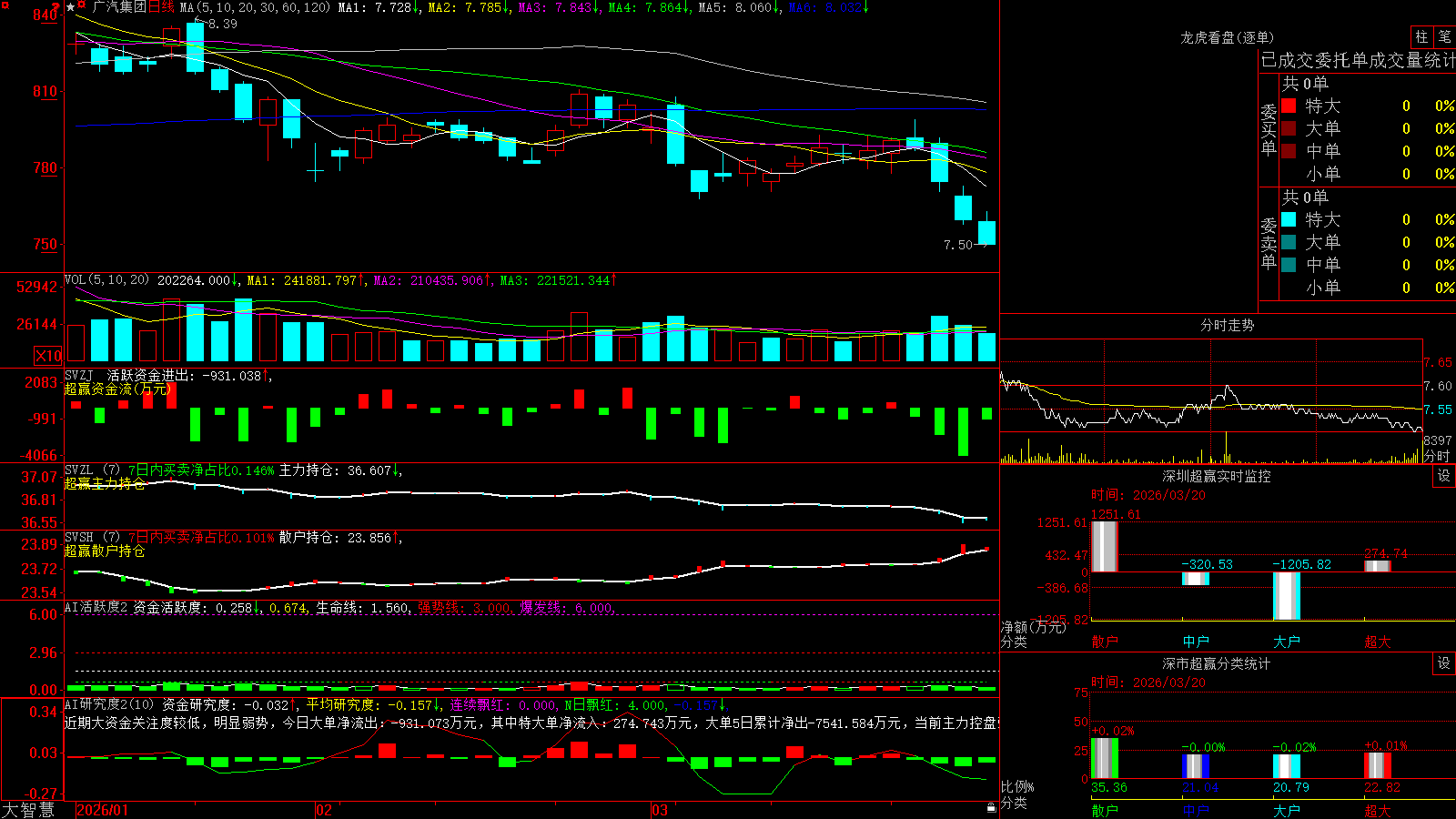Click the red gear icon next to the star
This screenshot has height=819, width=1456.
82,6
